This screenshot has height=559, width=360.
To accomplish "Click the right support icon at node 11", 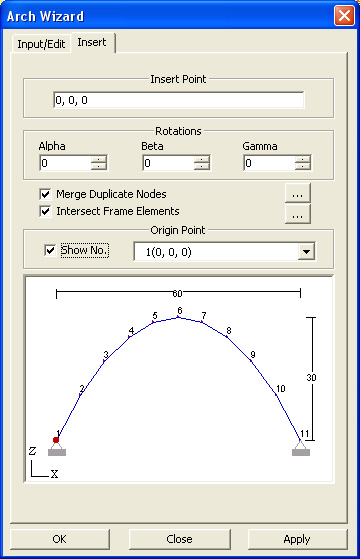I will click(301, 448).
